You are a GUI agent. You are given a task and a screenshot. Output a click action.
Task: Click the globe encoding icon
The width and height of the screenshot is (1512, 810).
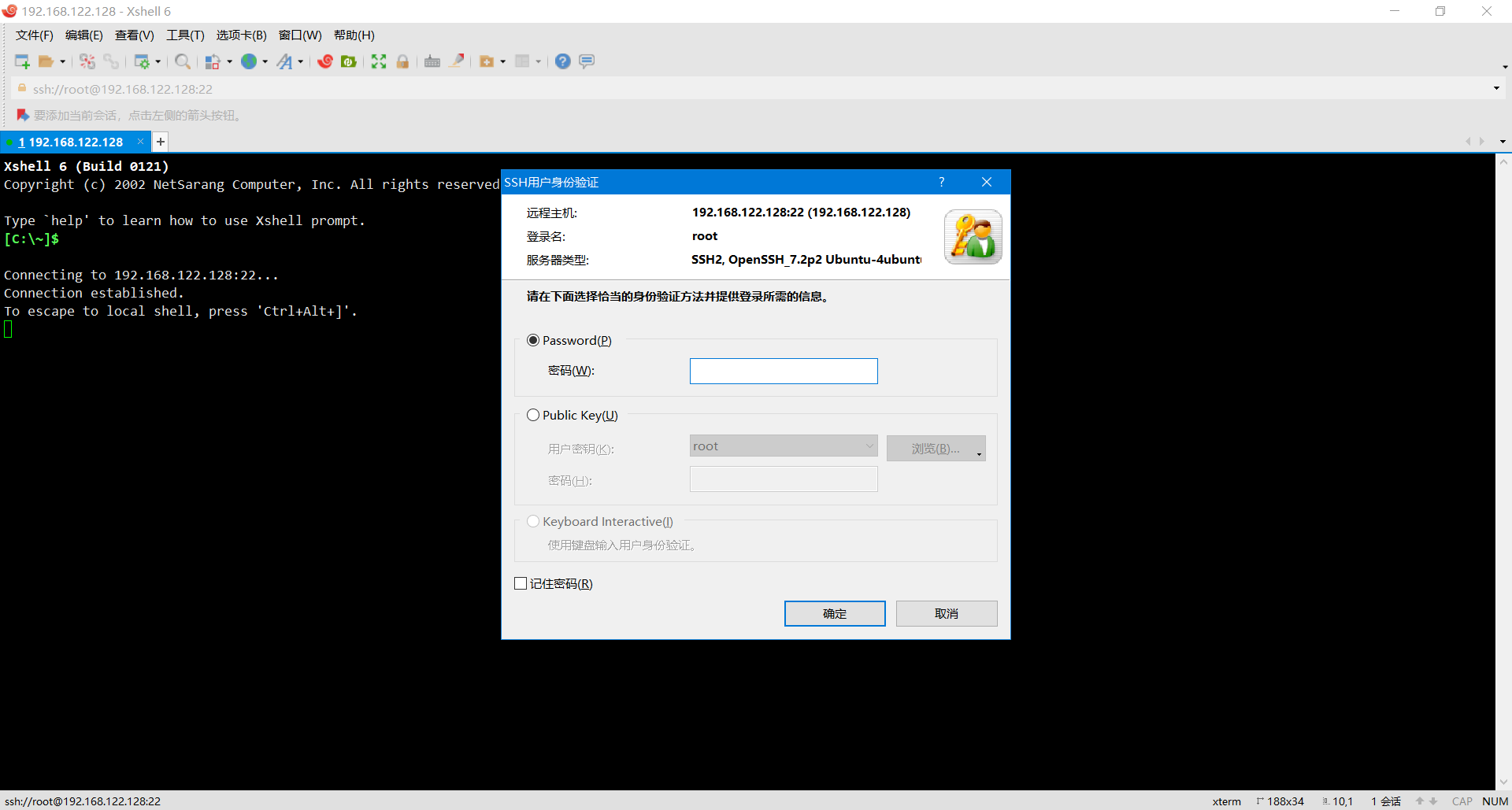click(249, 61)
